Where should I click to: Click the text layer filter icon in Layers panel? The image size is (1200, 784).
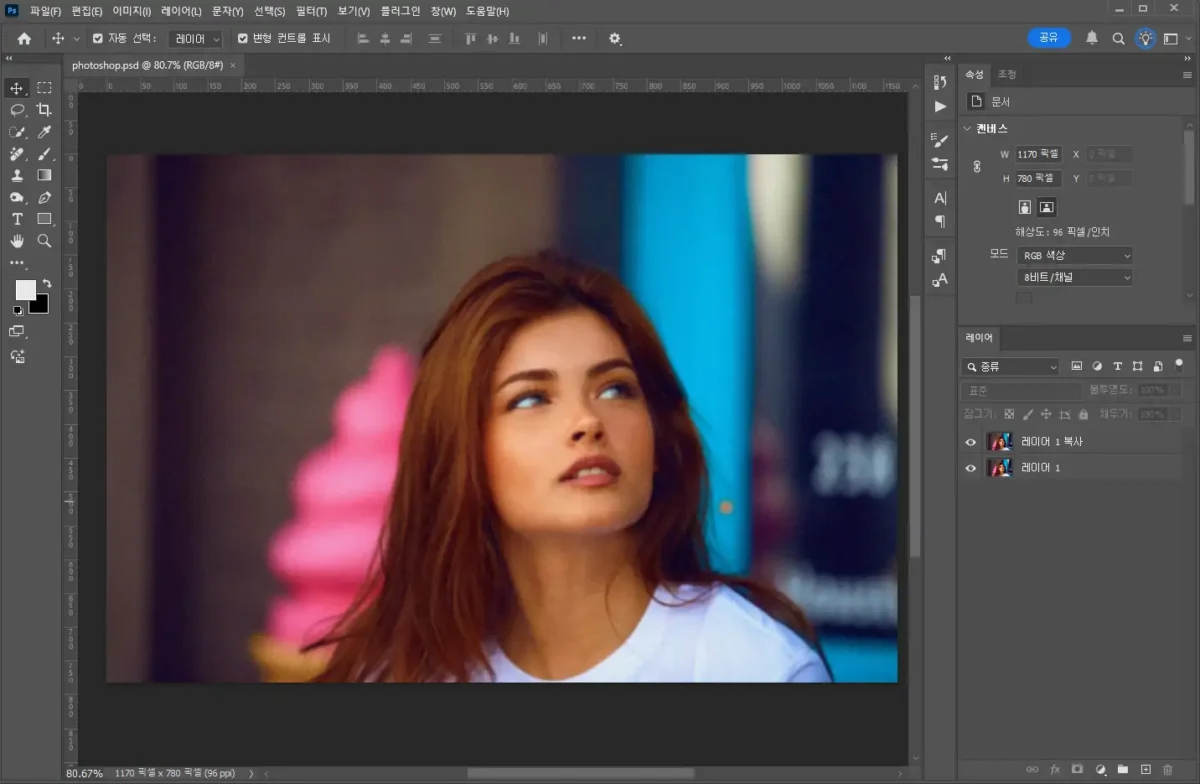point(1118,367)
